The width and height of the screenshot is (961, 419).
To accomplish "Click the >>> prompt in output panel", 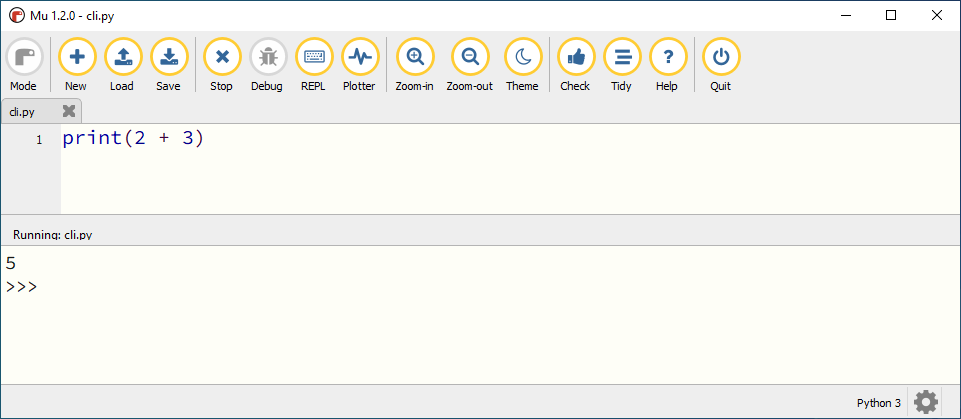I will click(x=21, y=287).
